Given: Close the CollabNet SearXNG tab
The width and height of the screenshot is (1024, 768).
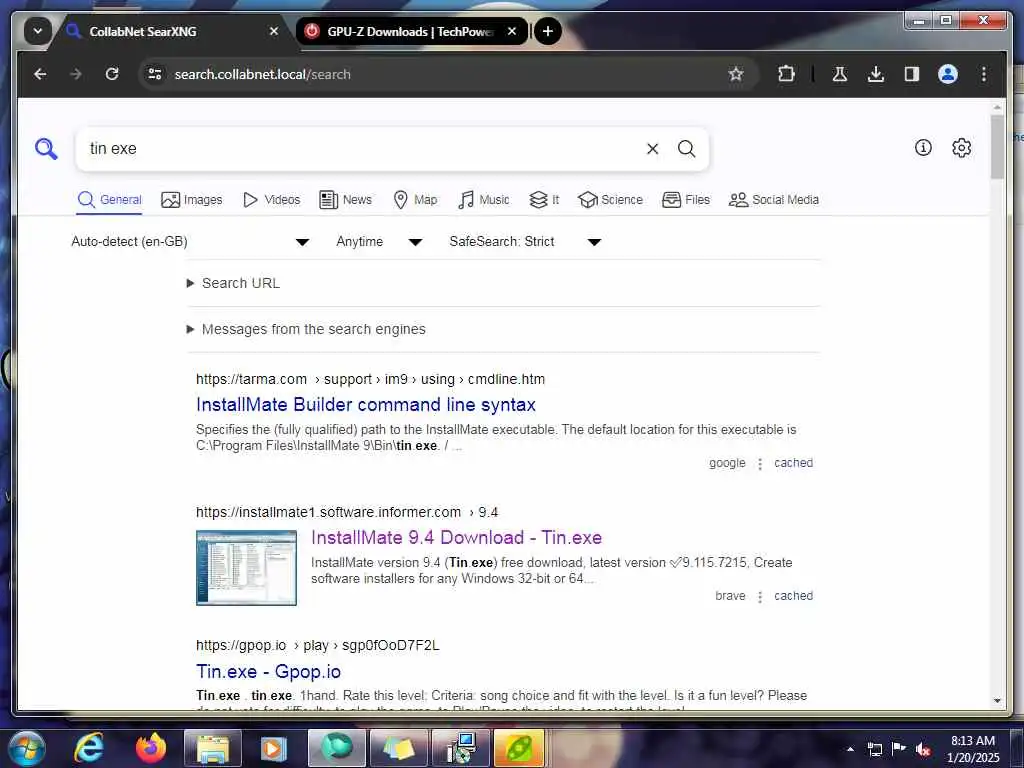Looking at the screenshot, I should coord(274,31).
